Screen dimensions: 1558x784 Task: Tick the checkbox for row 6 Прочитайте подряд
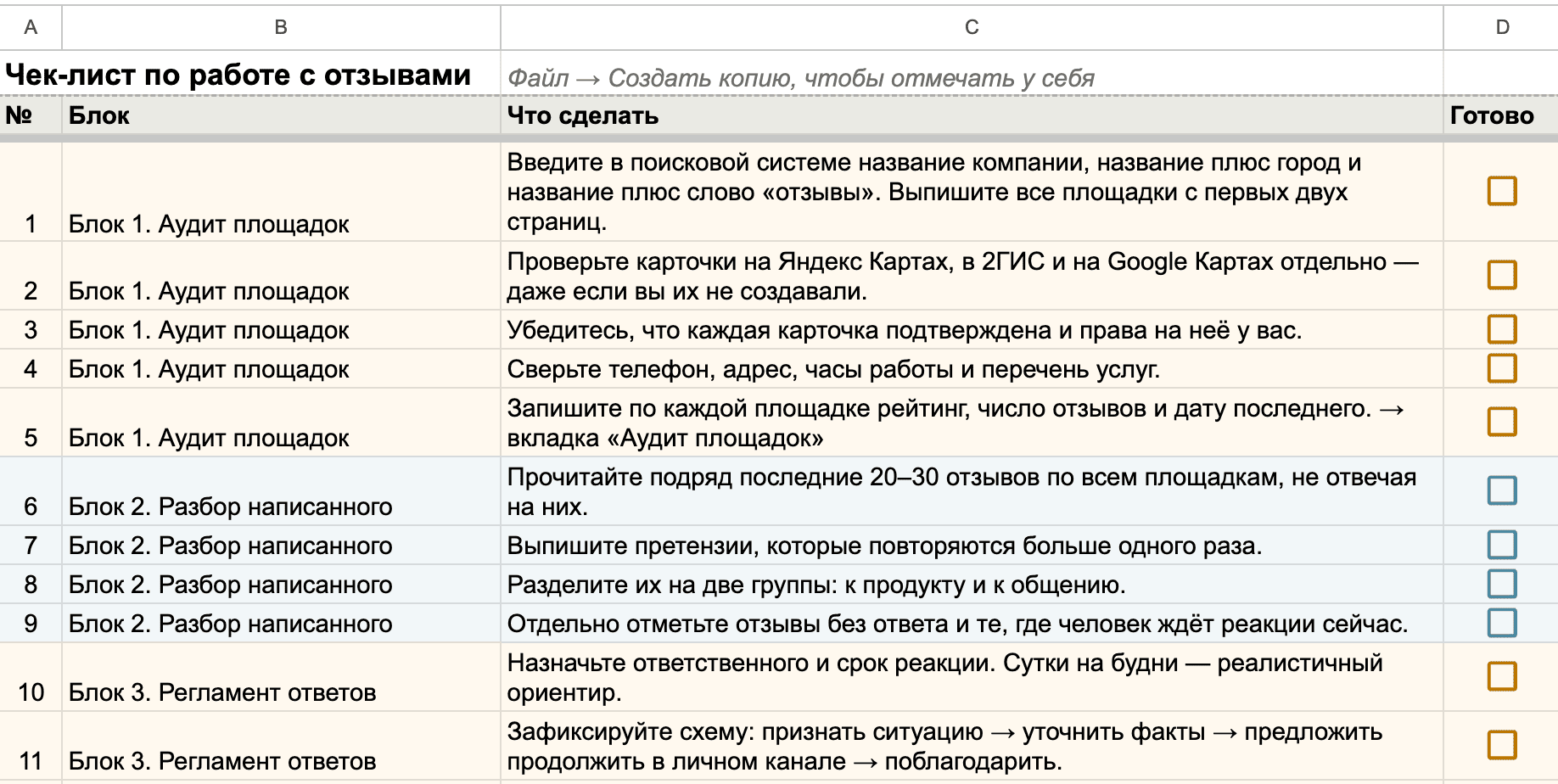[1501, 490]
